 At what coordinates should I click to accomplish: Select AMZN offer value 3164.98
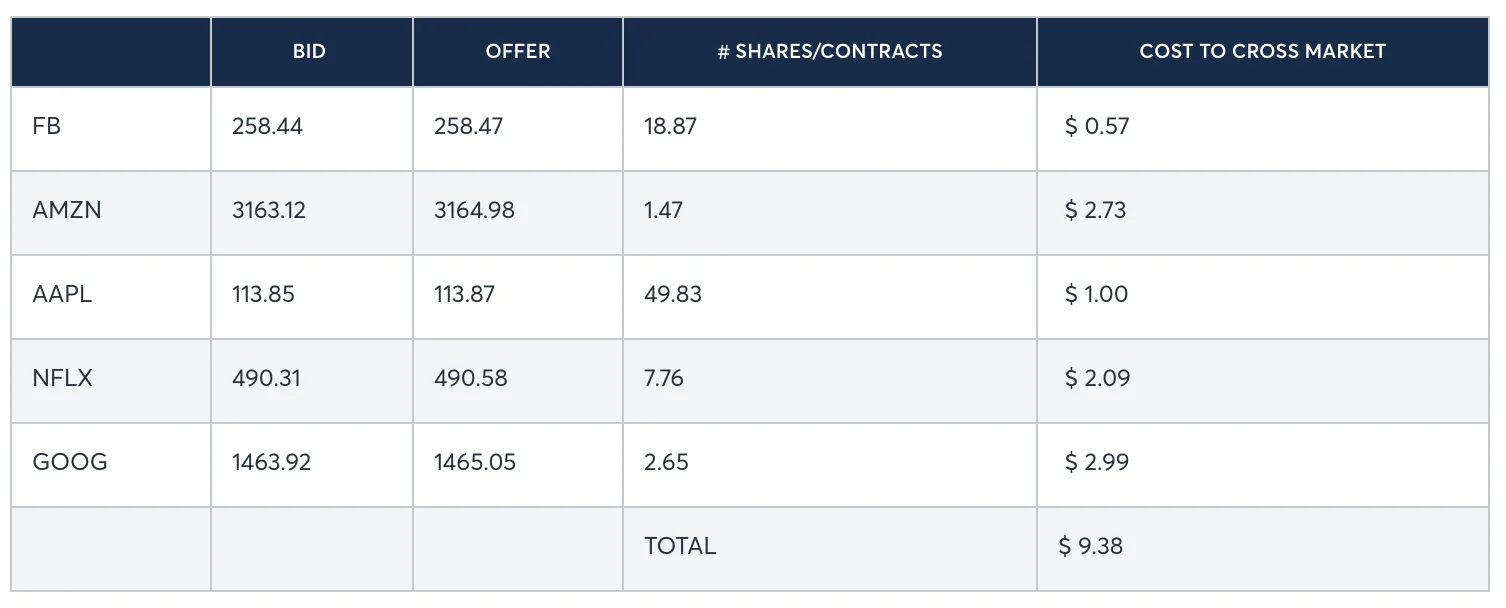pos(474,210)
